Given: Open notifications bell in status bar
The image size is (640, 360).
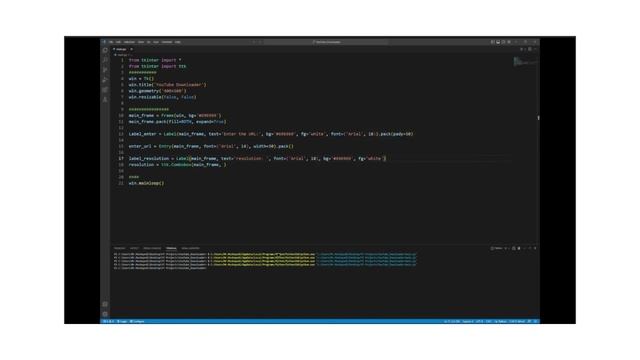Looking at the screenshot, I should coord(535,322).
